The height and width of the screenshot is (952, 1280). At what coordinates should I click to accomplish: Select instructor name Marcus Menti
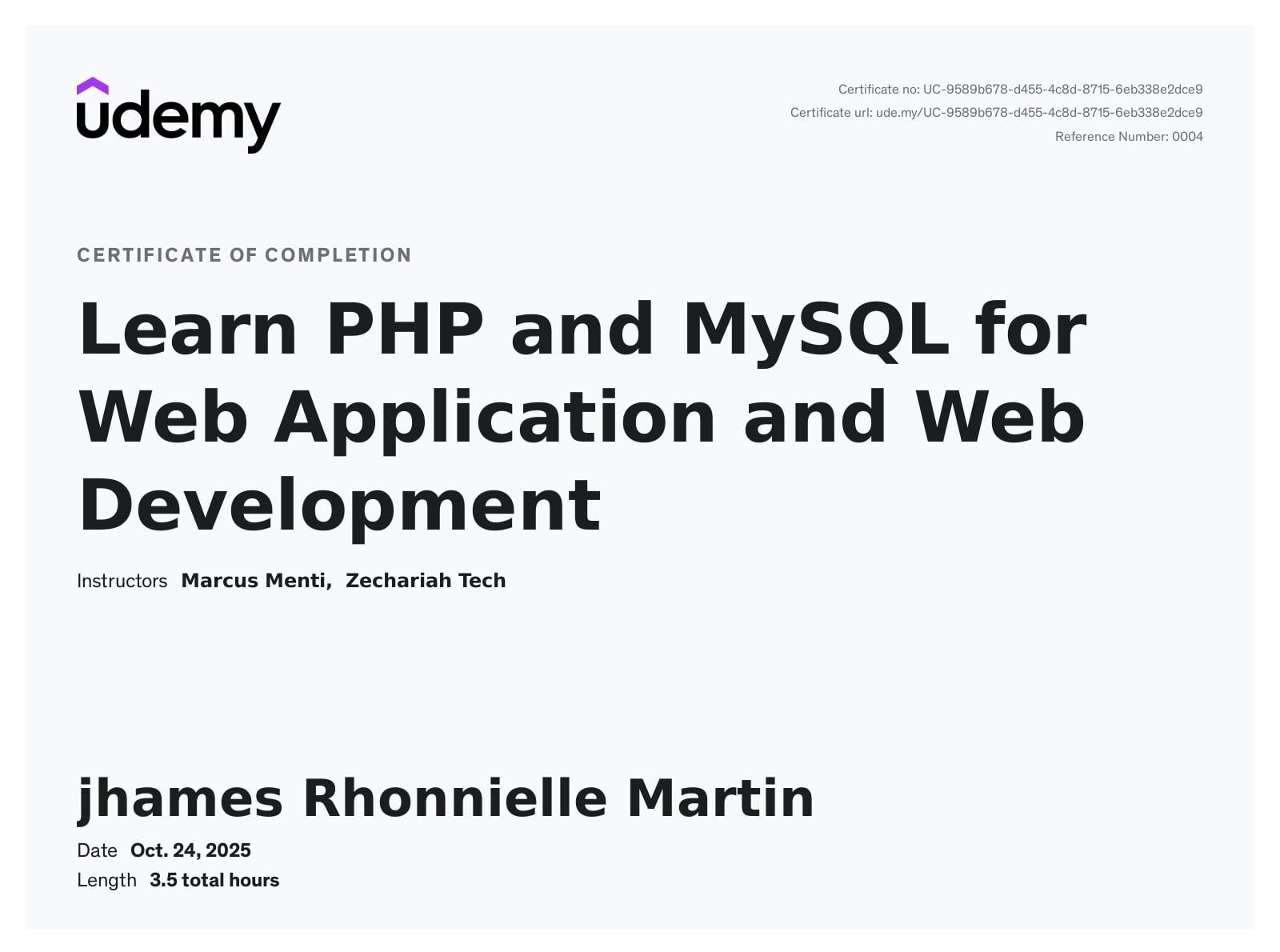pos(256,581)
